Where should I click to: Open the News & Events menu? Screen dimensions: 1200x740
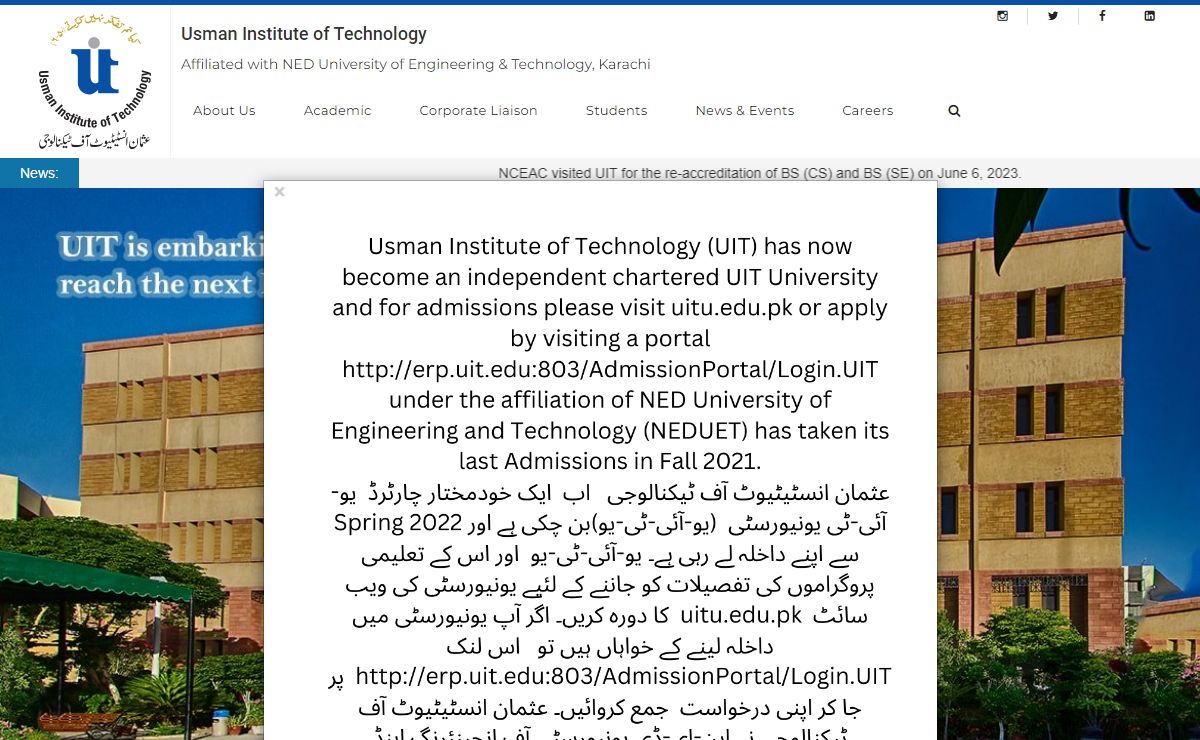tap(745, 111)
